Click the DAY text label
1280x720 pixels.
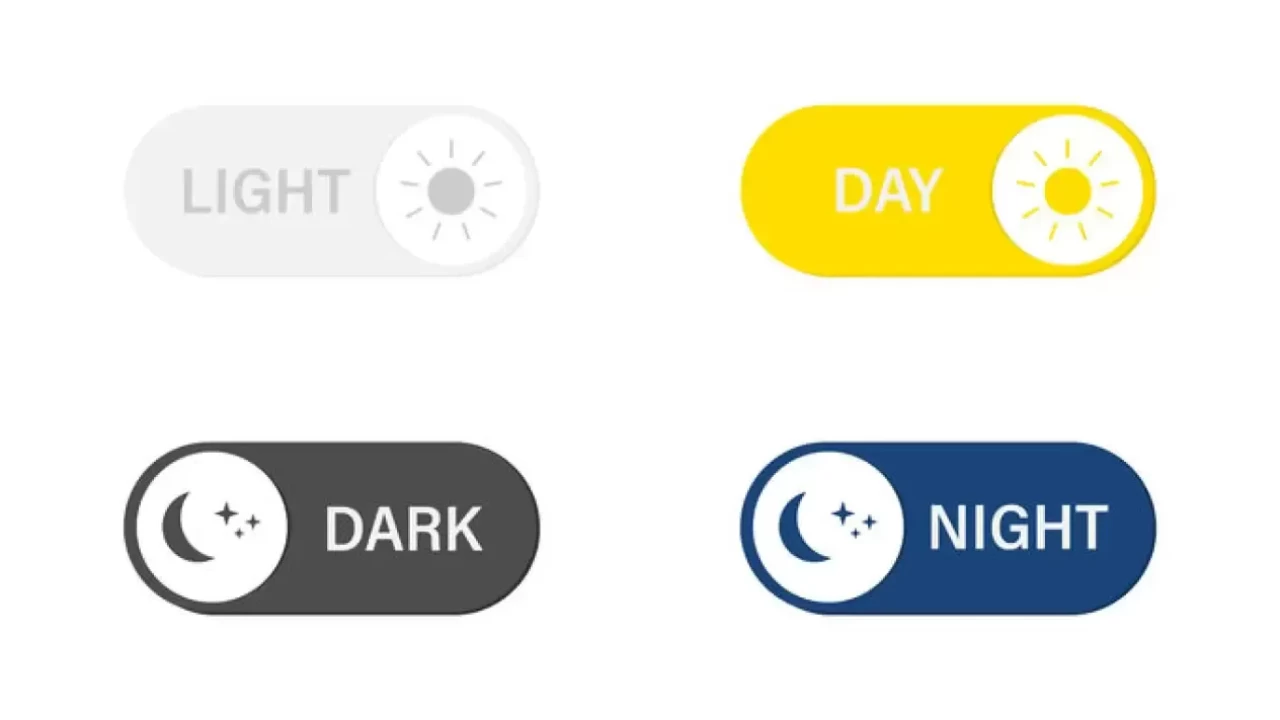click(887, 191)
